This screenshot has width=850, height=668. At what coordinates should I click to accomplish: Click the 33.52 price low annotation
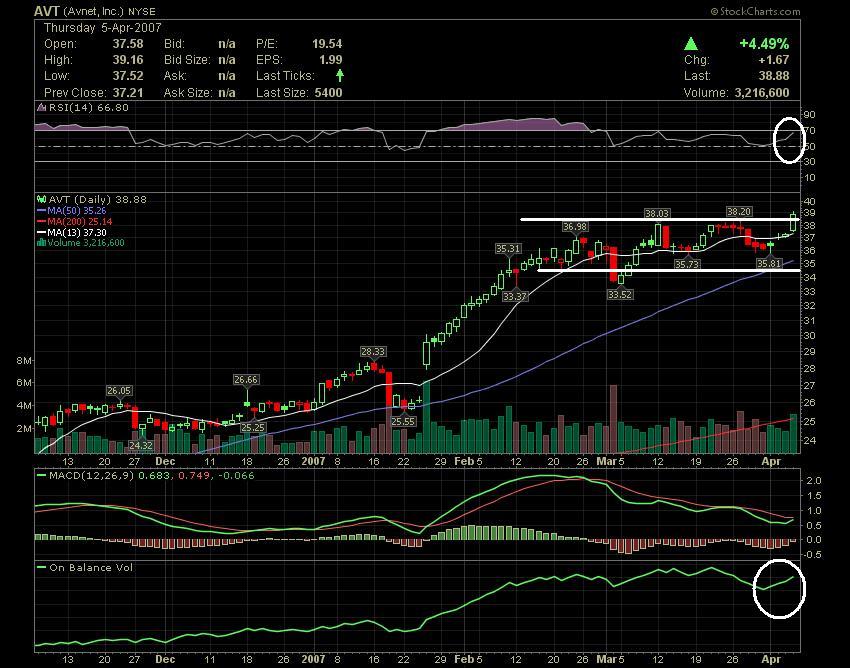coord(620,294)
